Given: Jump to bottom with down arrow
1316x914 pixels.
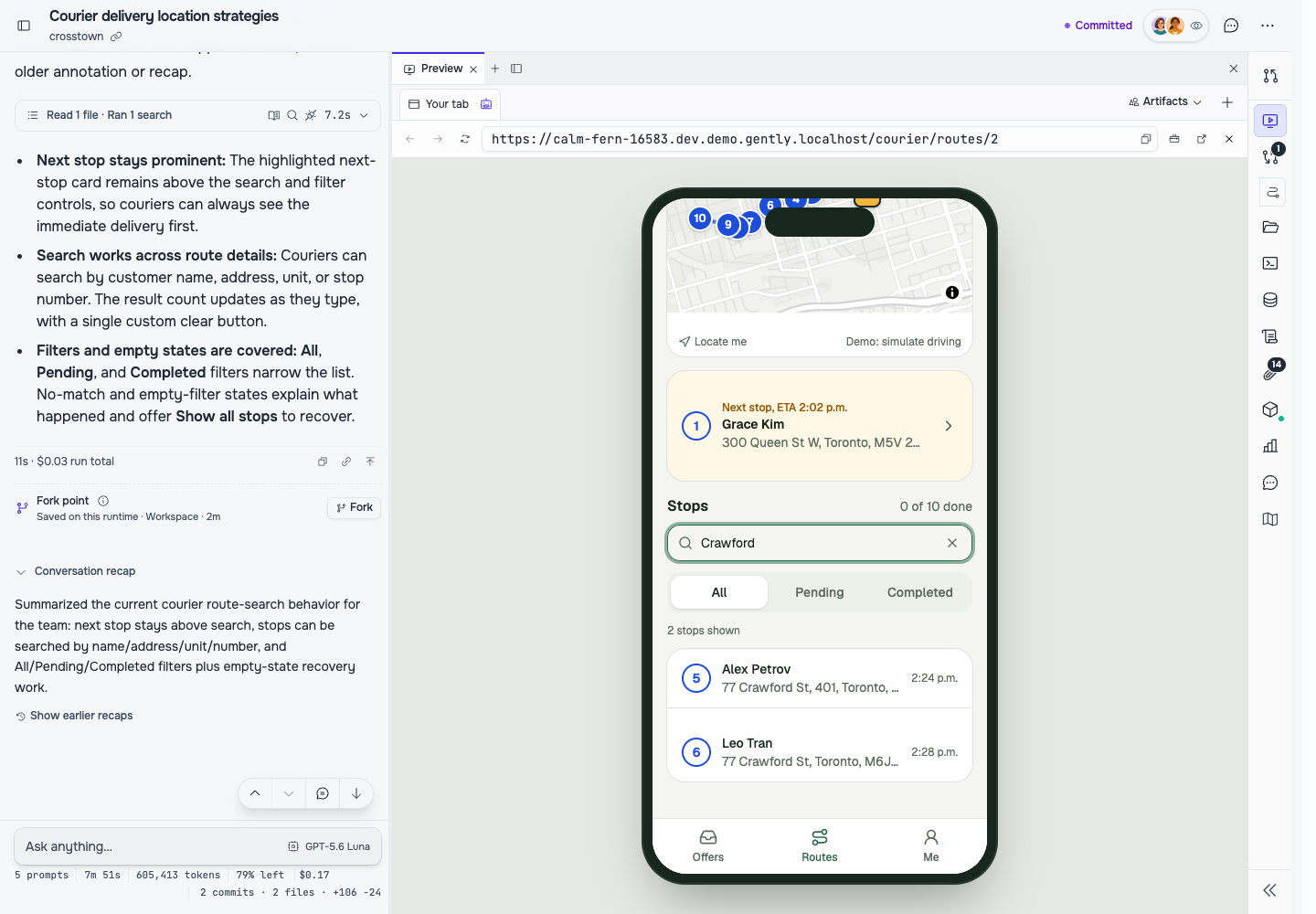Looking at the screenshot, I should [x=356, y=793].
